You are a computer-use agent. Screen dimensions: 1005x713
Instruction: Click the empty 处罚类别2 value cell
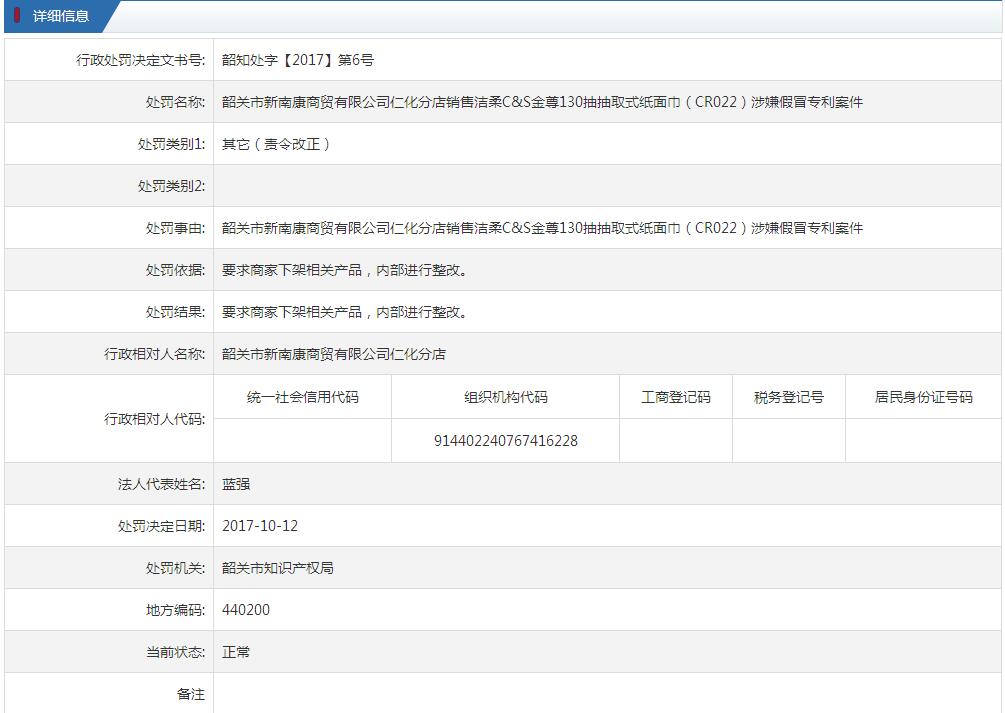point(607,186)
